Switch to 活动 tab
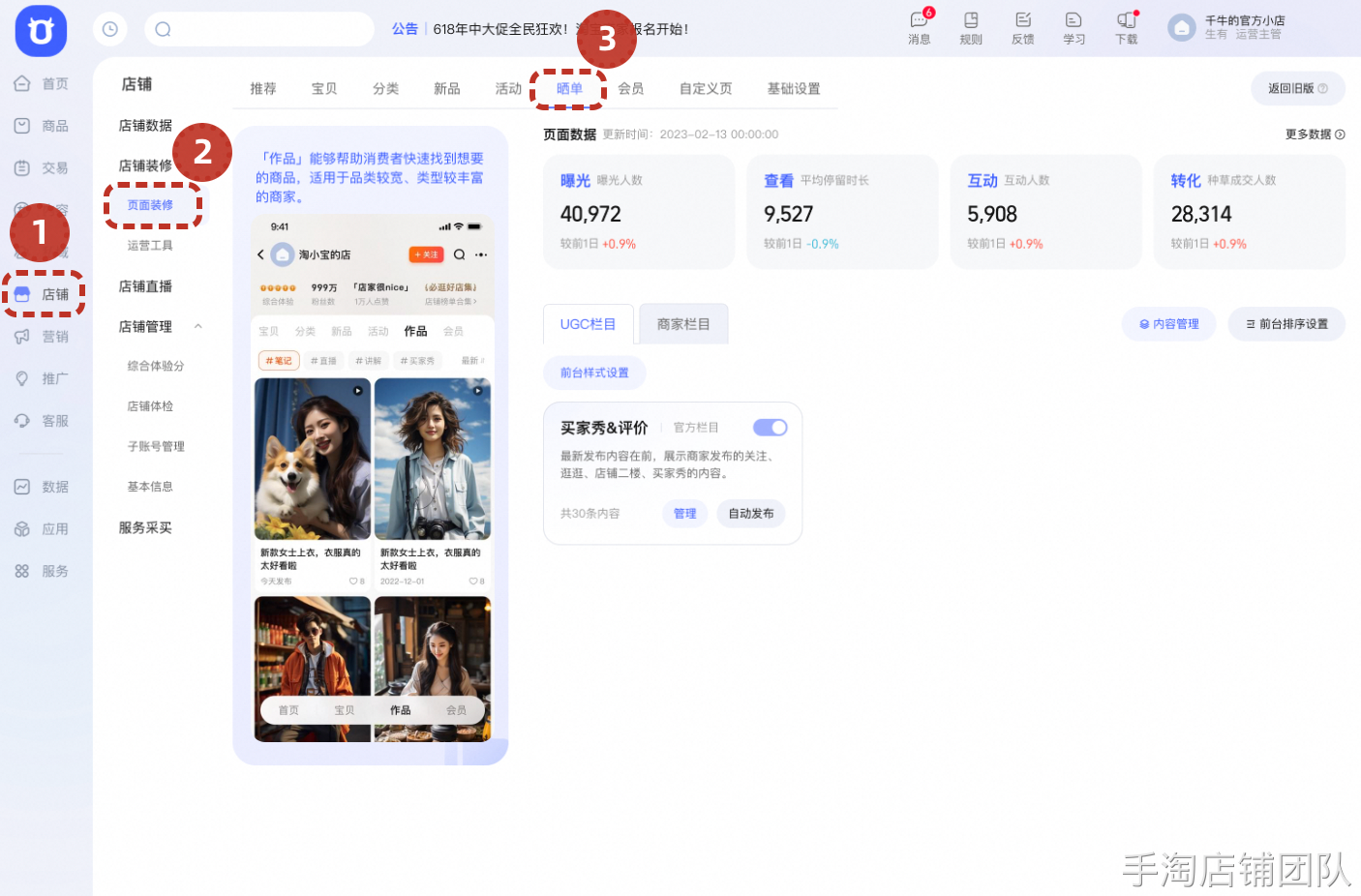 coord(508,88)
